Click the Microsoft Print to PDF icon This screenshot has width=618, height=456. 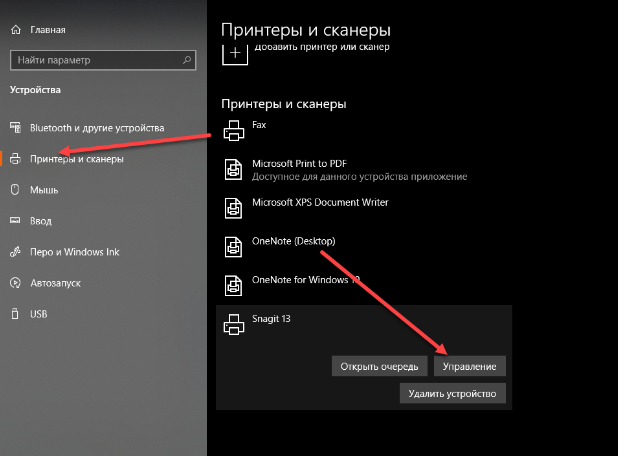[233, 169]
